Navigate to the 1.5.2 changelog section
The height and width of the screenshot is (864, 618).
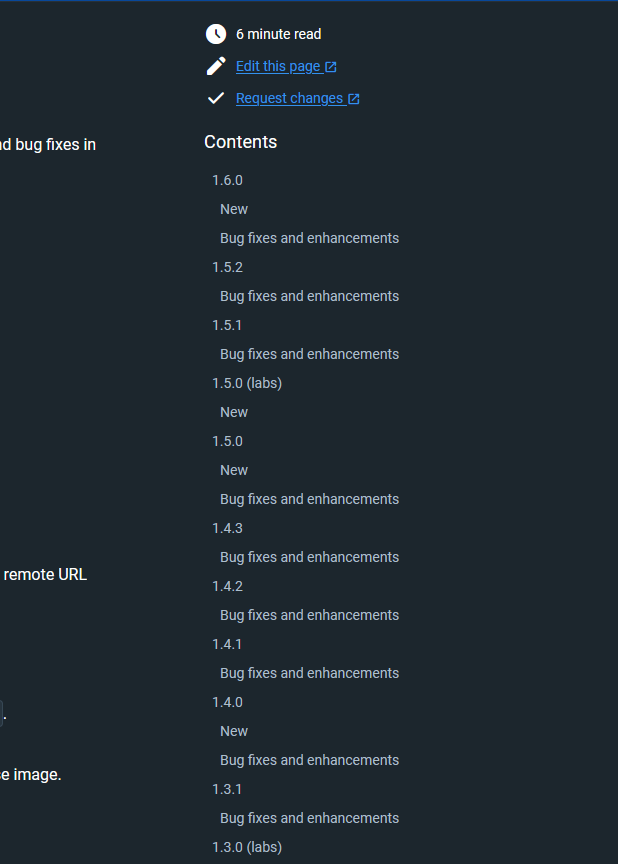pos(227,267)
